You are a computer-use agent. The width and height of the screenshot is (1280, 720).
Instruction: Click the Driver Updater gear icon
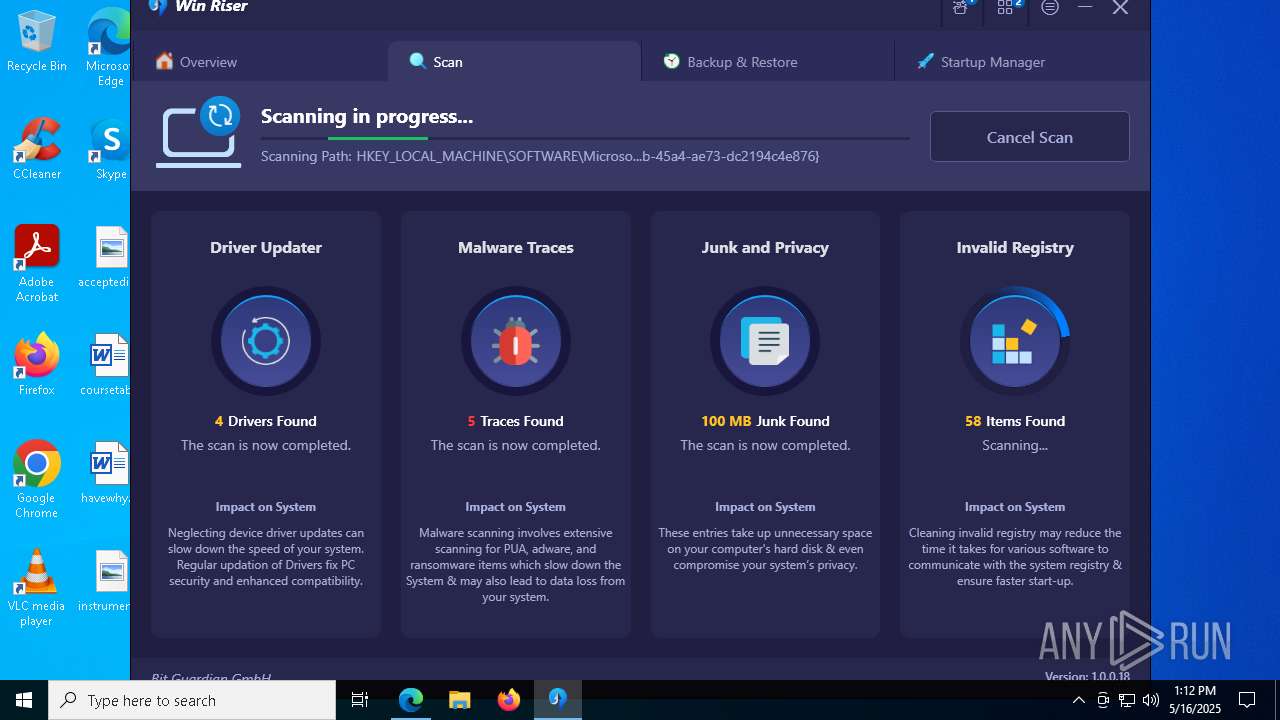pyautogui.click(x=266, y=342)
